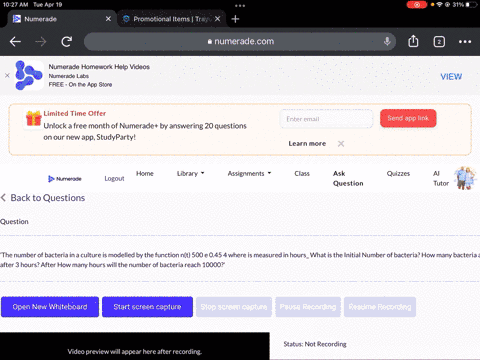Open the Learn more link

307,144
